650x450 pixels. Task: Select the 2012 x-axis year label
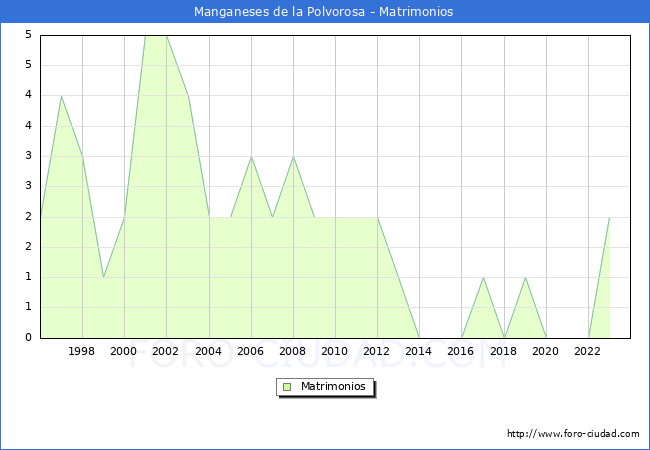pos(377,351)
